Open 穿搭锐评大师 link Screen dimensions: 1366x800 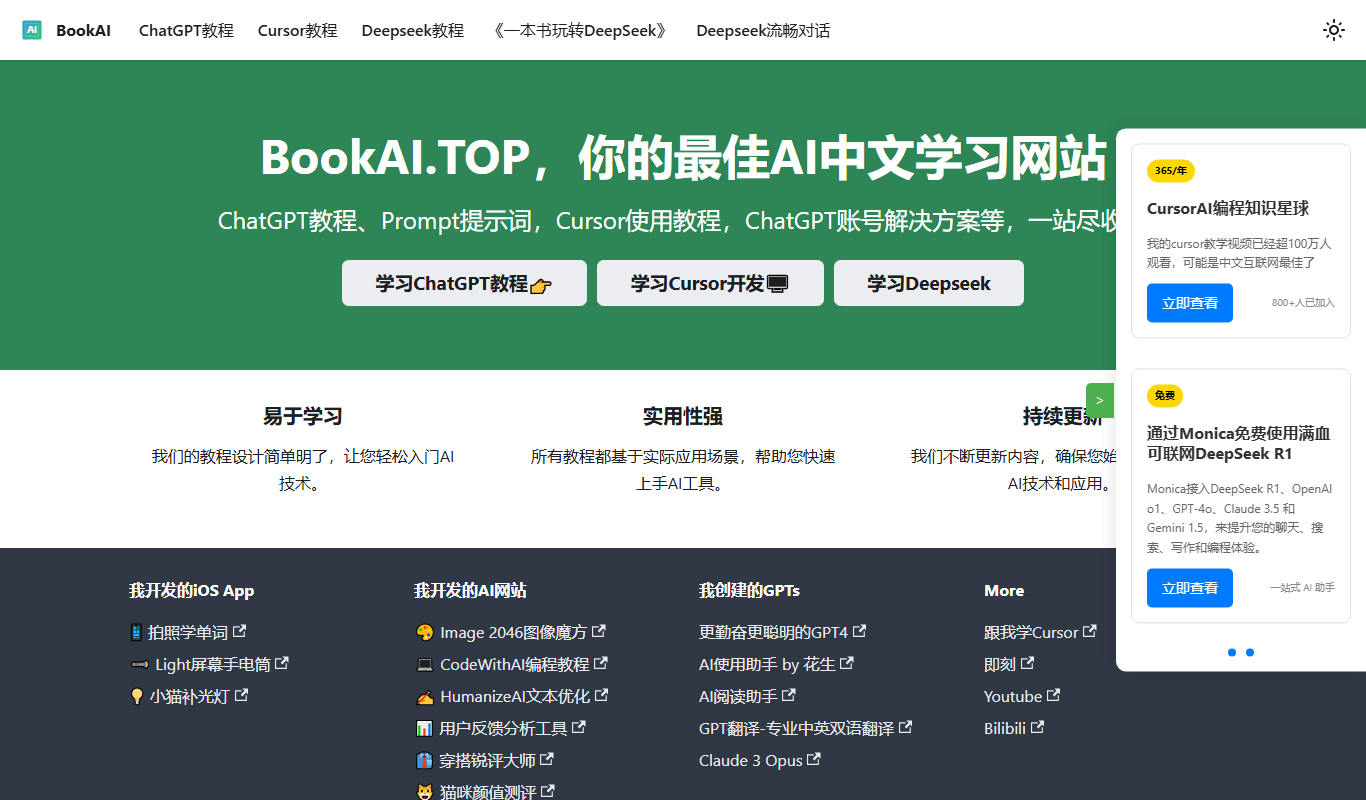[x=484, y=760]
